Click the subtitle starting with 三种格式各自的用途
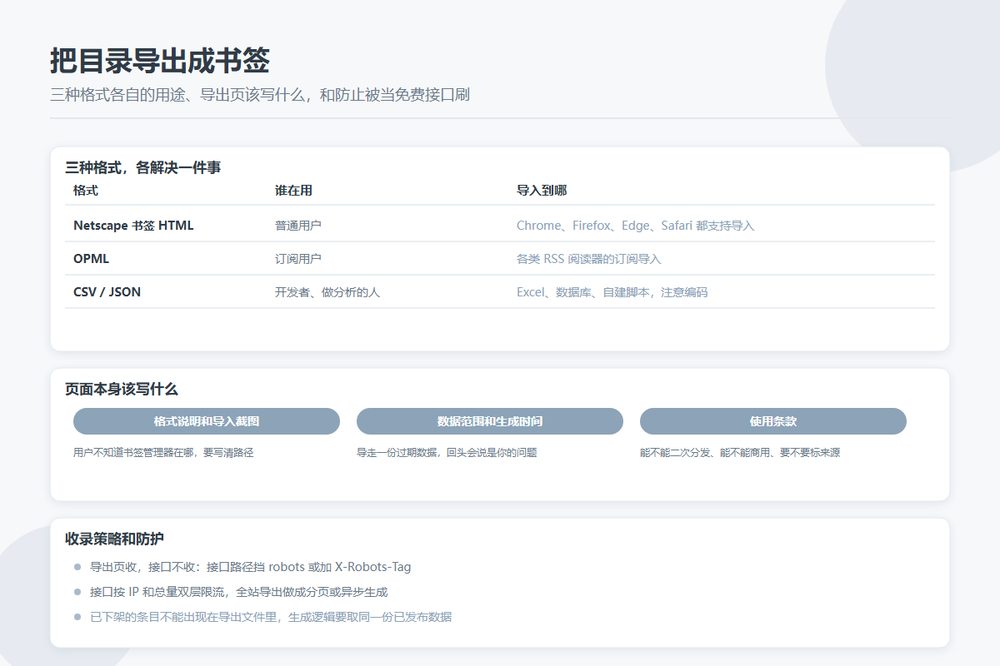1000x666 pixels. coord(260,95)
